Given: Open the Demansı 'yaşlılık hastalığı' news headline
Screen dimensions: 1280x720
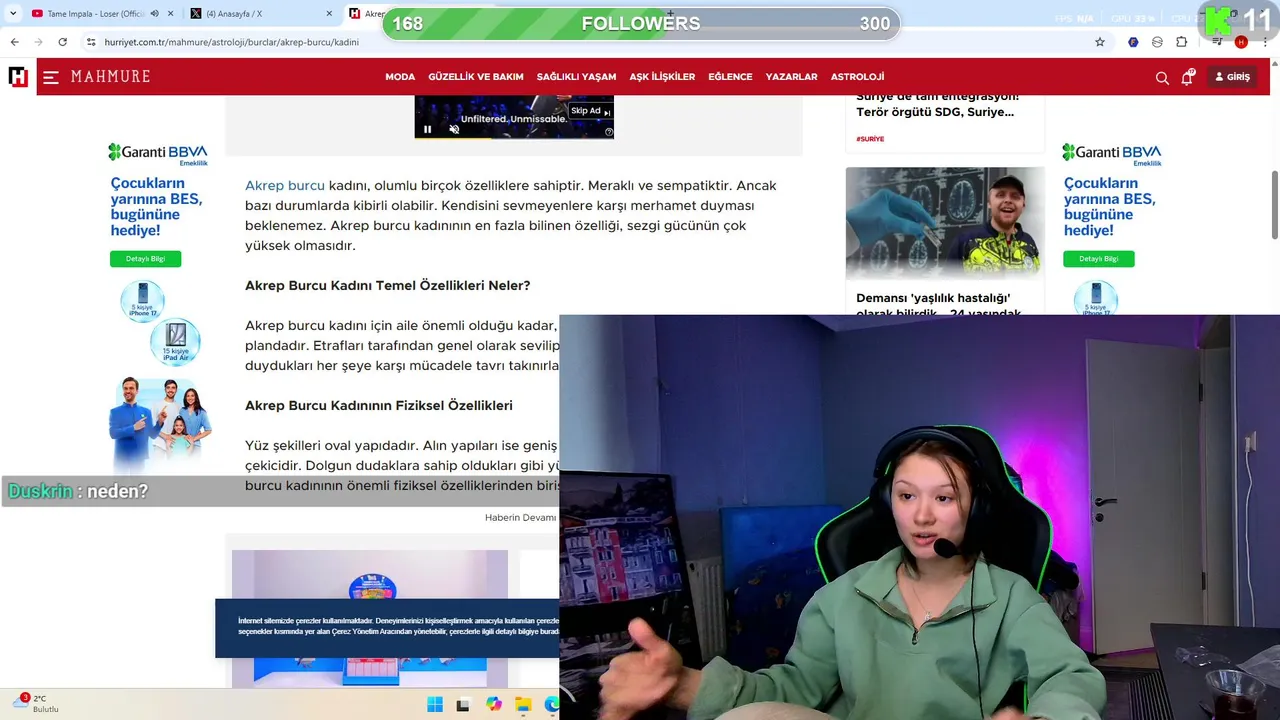Looking at the screenshot, I should coord(938,305).
